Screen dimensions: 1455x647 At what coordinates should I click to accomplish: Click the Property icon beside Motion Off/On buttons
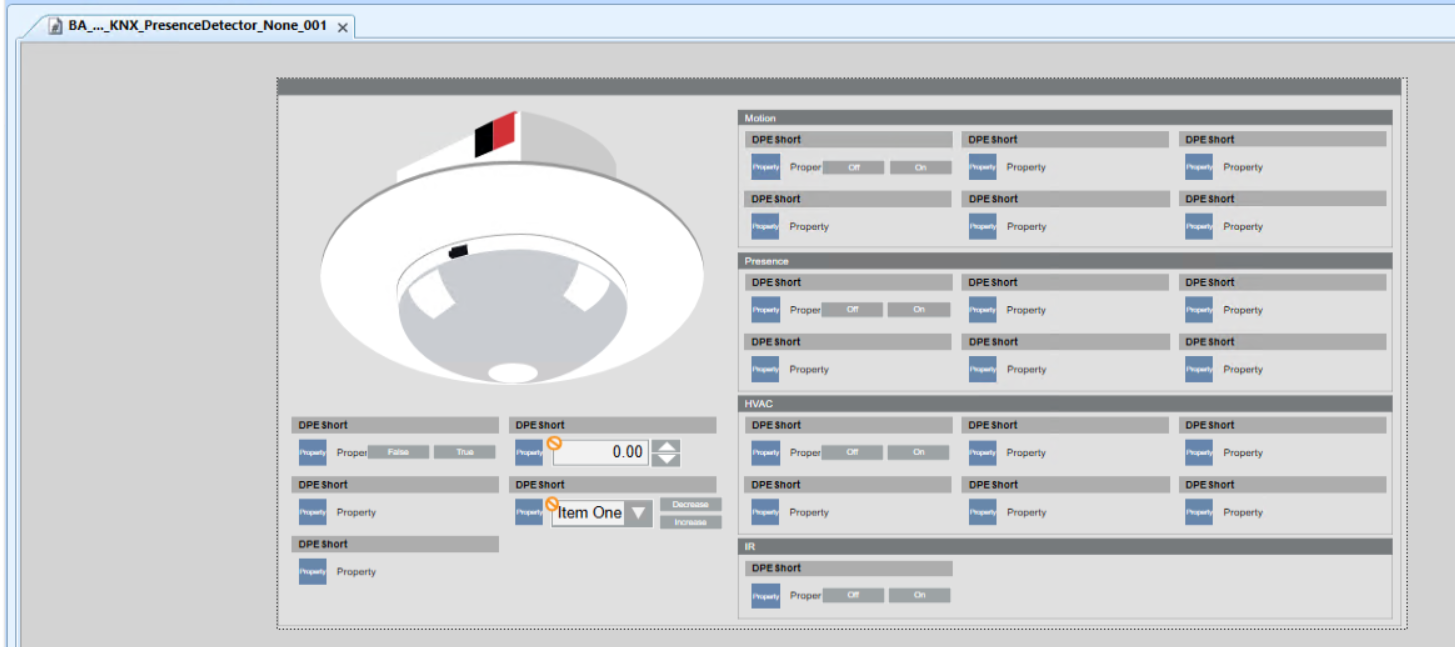tap(765, 168)
